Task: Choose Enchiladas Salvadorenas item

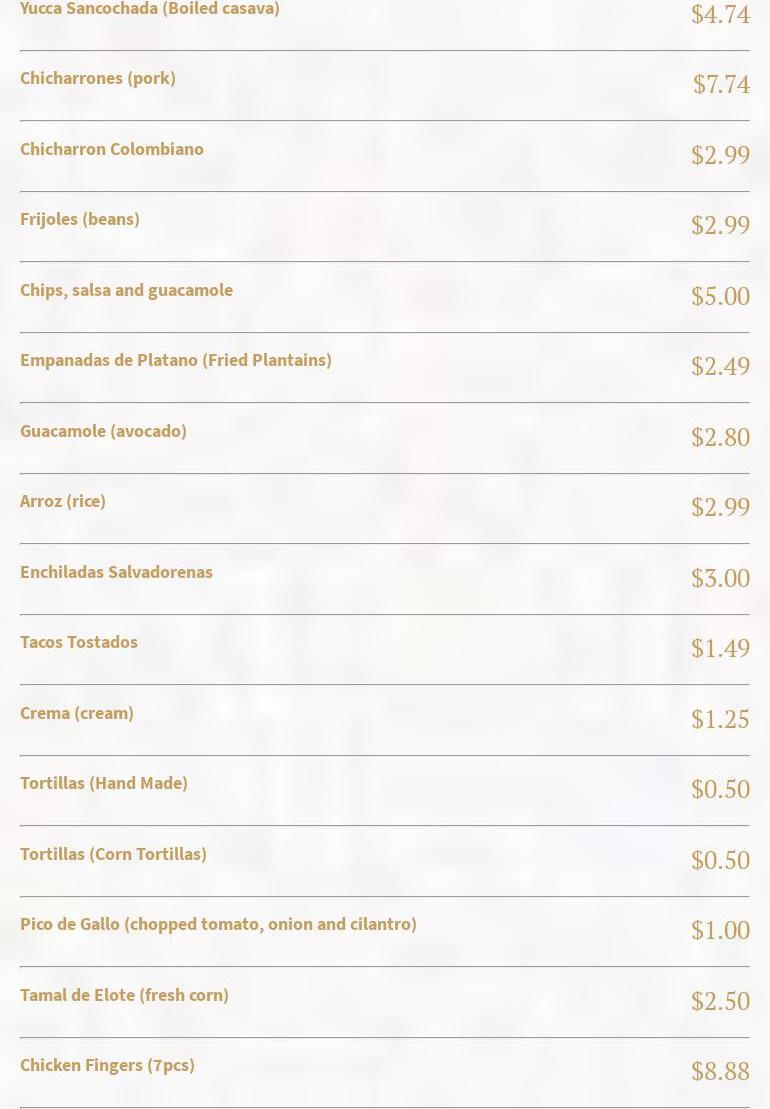Action: click(x=116, y=572)
